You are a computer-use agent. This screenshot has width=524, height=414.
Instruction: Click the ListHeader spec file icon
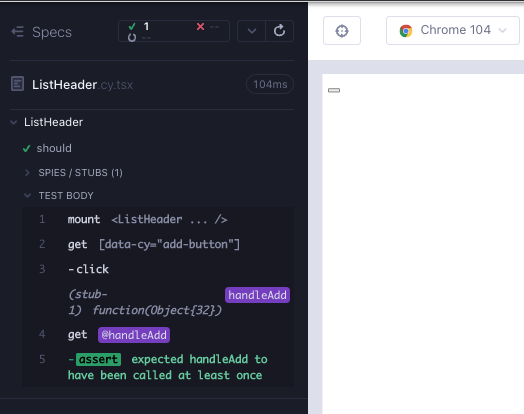click(x=17, y=84)
